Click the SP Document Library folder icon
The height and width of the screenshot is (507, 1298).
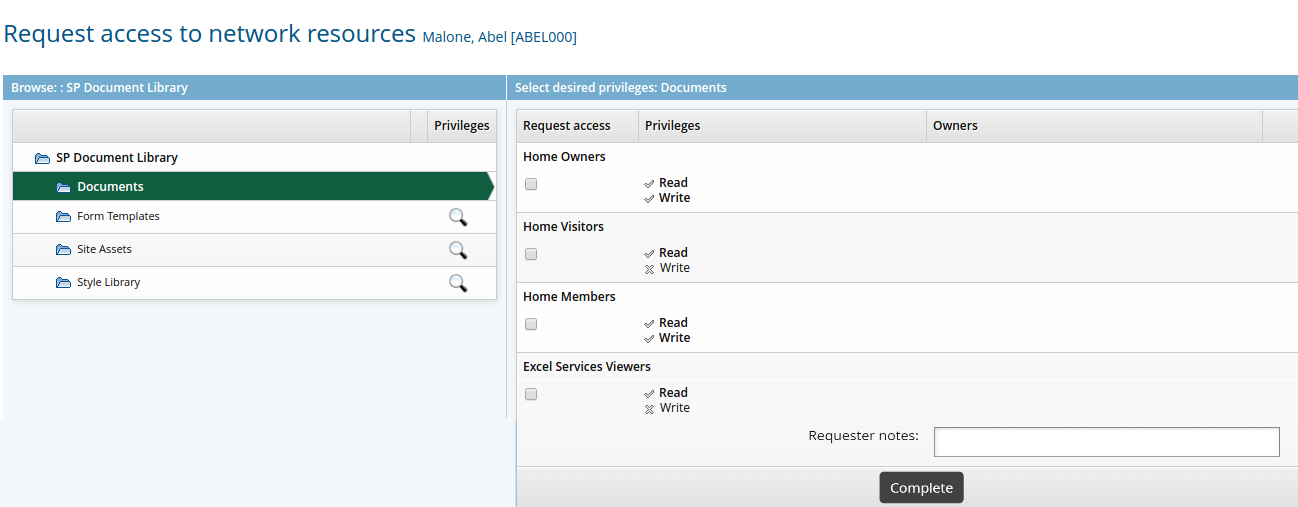click(x=42, y=158)
